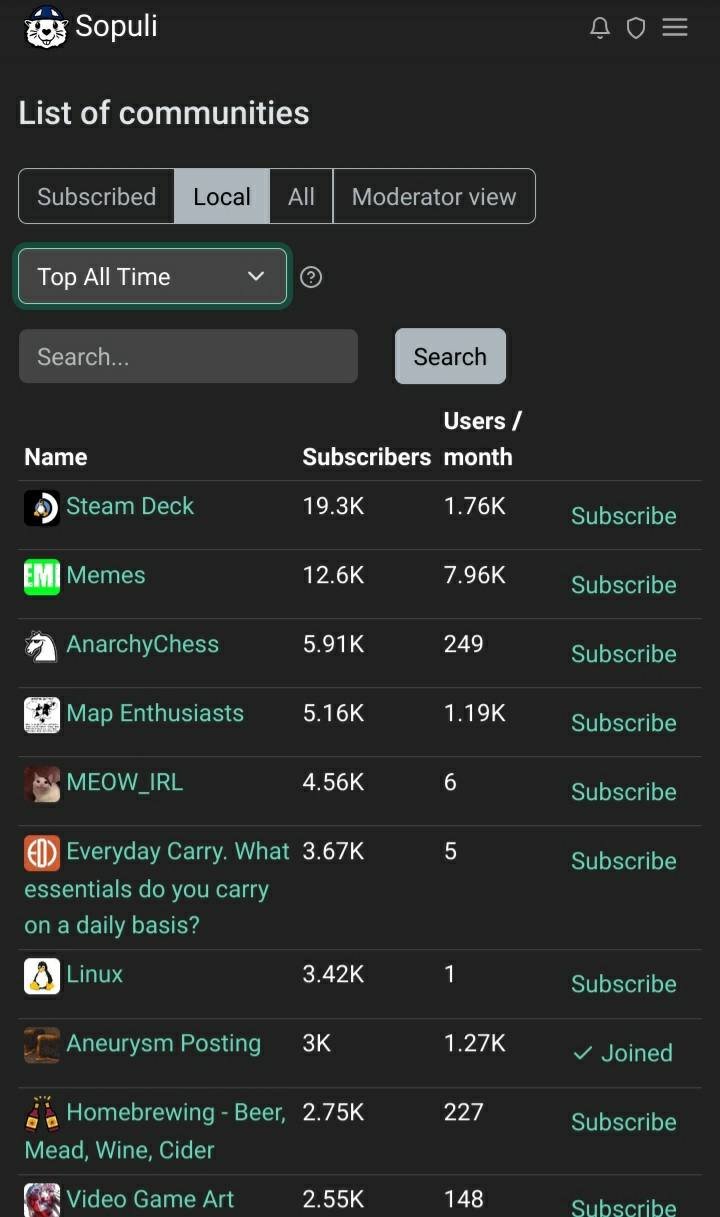Unsubscribe from Aneurysm Posting via Joined

click(623, 1053)
